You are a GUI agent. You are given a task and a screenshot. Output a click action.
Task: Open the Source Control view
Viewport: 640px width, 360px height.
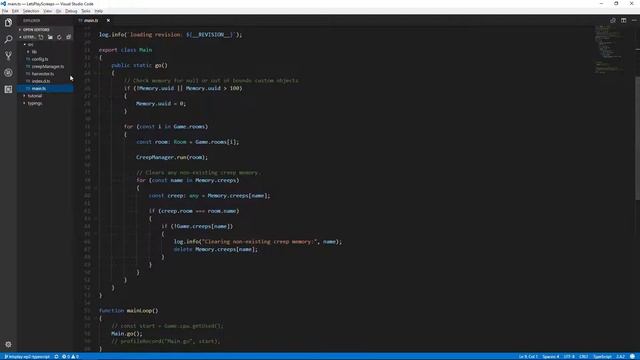tap(8, 56)
